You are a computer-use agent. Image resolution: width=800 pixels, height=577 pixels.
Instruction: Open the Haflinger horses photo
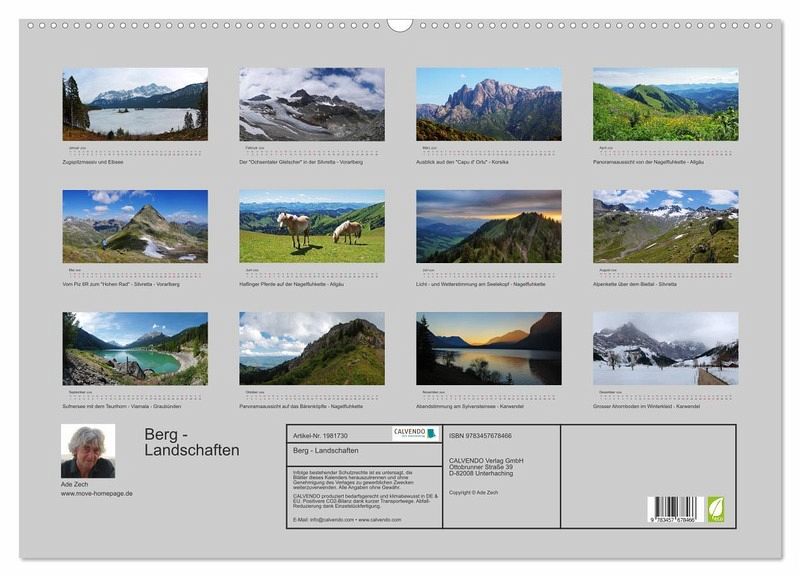point(312,227)
